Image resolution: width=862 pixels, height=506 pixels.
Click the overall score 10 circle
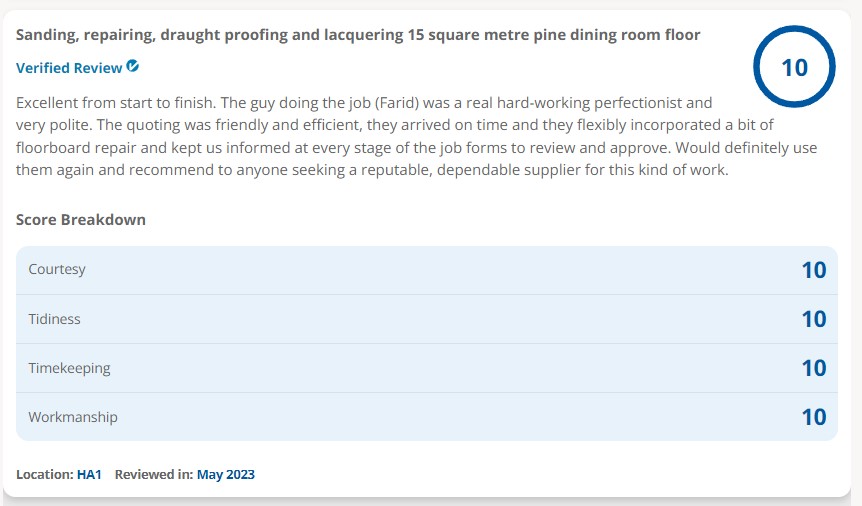pyautogui.click(x=794, y=67)
